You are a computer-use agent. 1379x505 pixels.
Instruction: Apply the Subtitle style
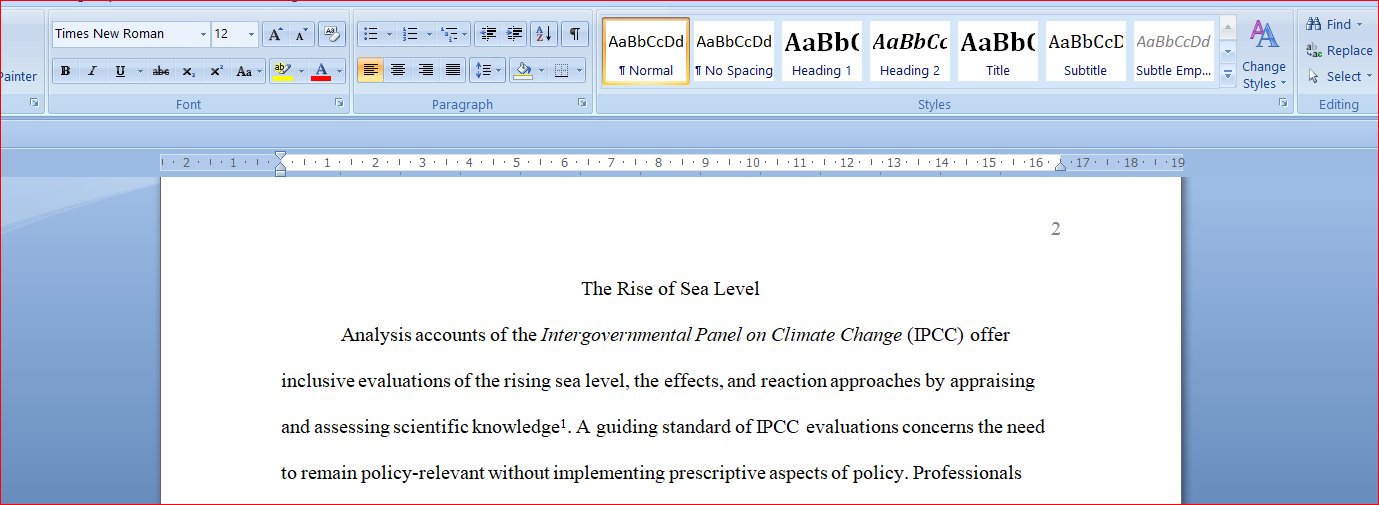click(x=1086, y=51)
